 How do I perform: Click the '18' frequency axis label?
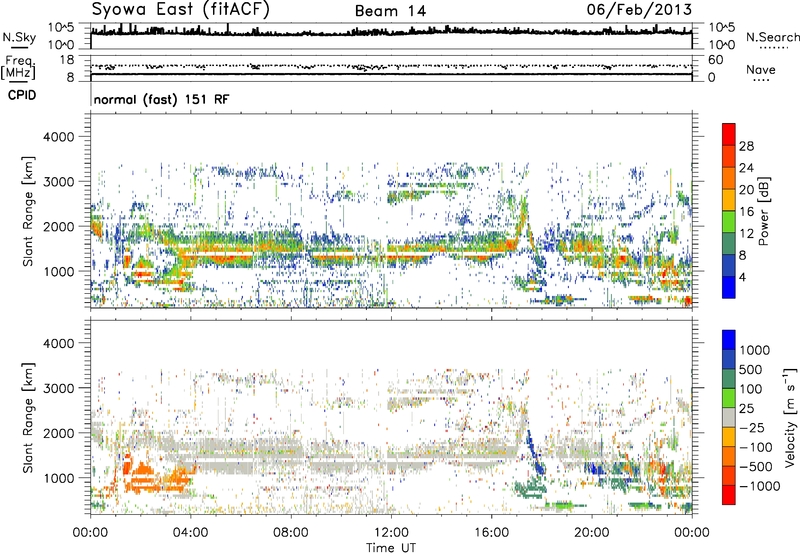tap(67, 60)
